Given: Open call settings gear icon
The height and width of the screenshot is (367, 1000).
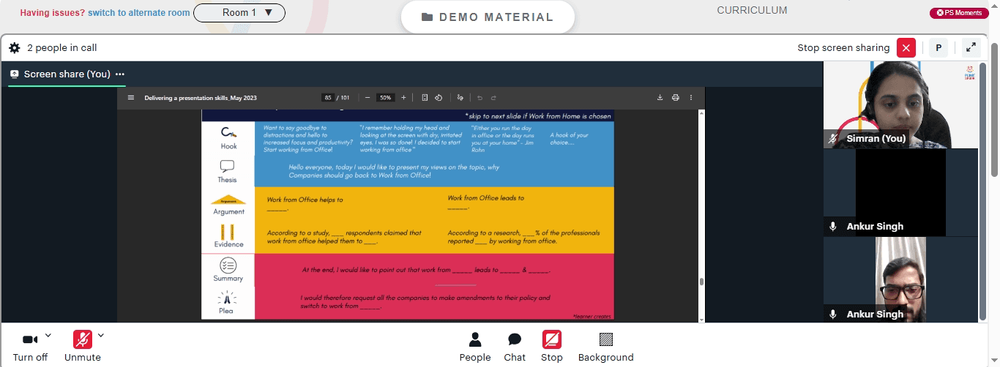Looking at the screenshot, I should [14, 48].
